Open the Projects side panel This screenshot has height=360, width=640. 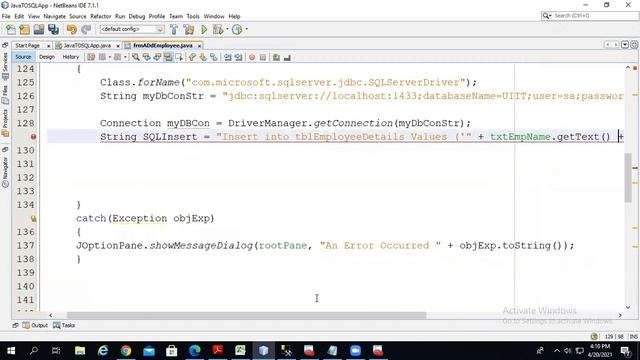tap(5, 123)
